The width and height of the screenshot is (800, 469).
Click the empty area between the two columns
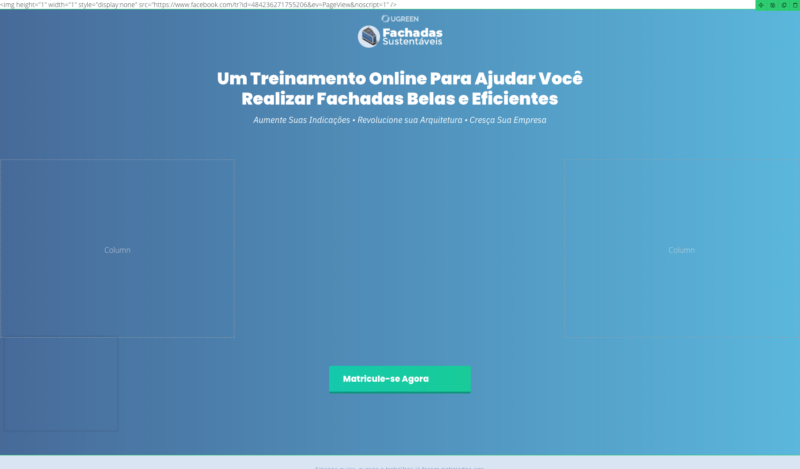[400, 249]
